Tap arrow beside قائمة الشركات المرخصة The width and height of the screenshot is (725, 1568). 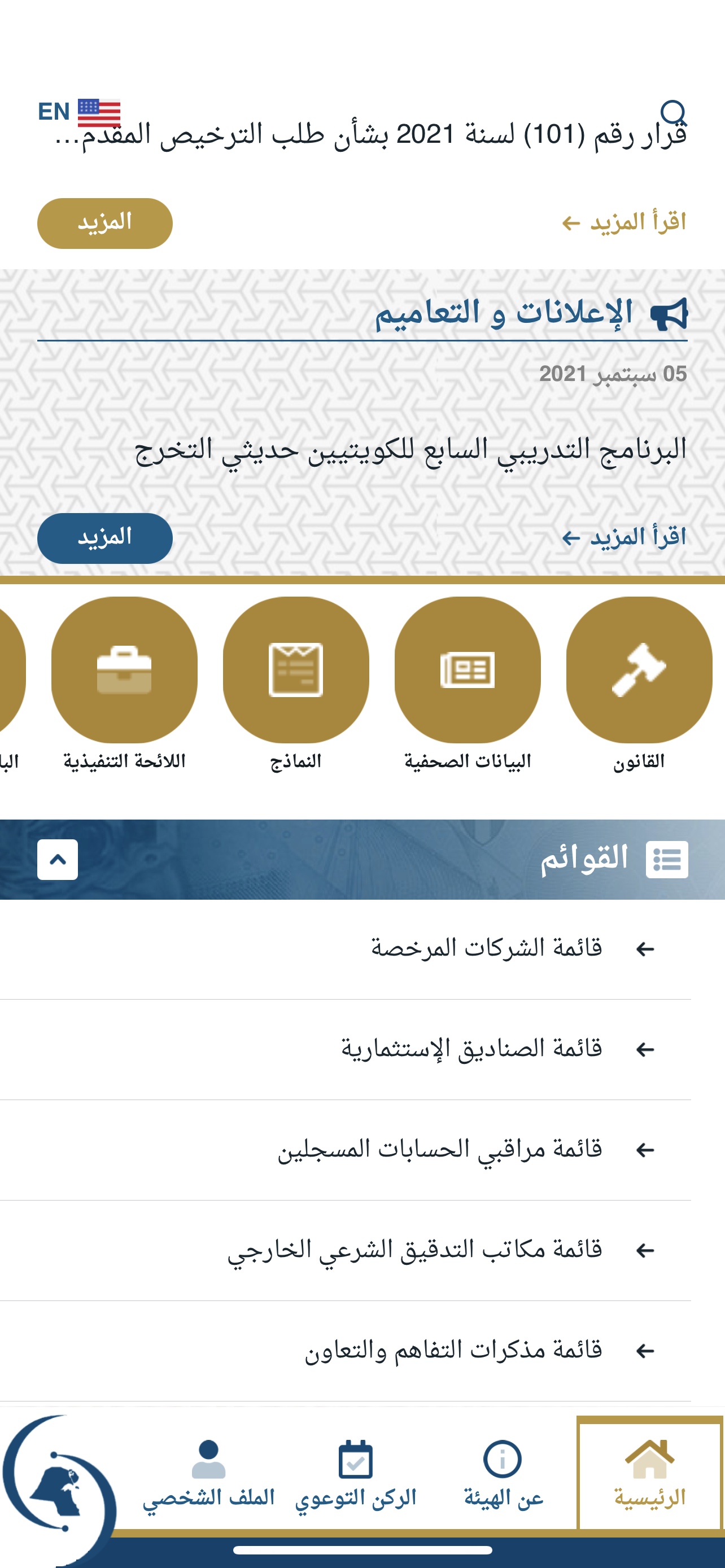pyautogui.click(x=645, y=949)
